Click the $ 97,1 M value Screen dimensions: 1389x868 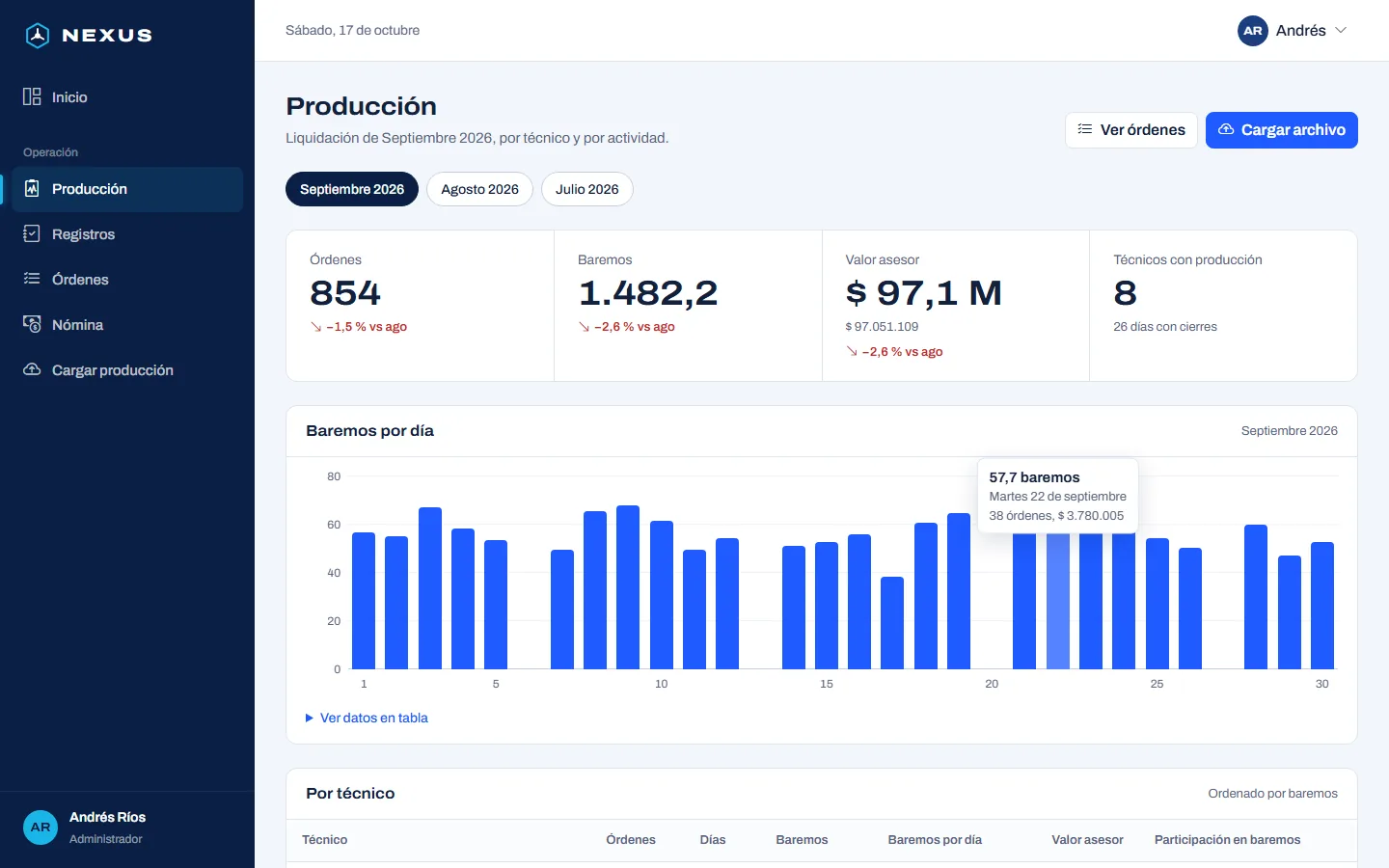coord(924,293)
